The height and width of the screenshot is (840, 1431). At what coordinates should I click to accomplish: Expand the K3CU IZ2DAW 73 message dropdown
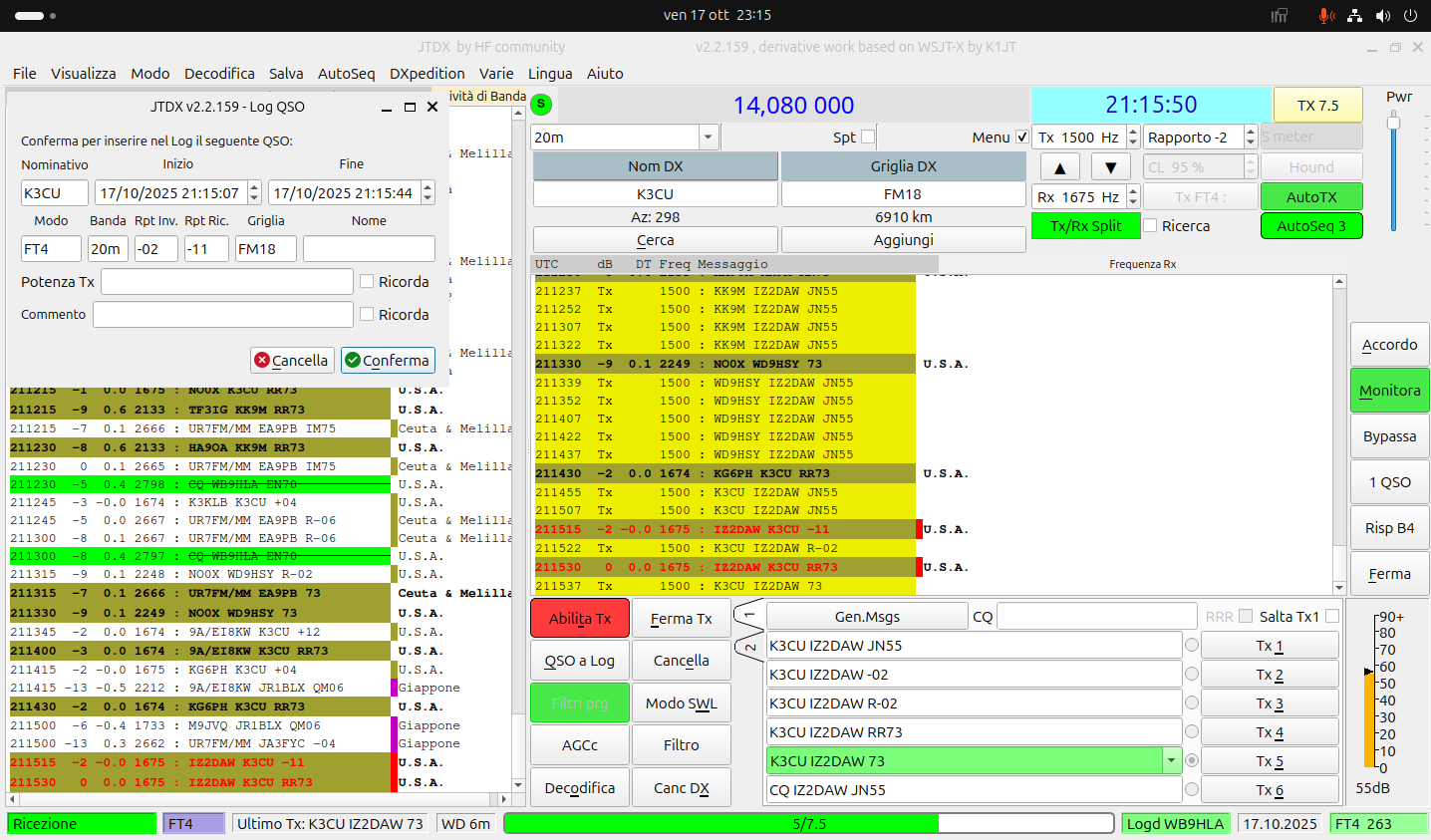click(1171, 761)
